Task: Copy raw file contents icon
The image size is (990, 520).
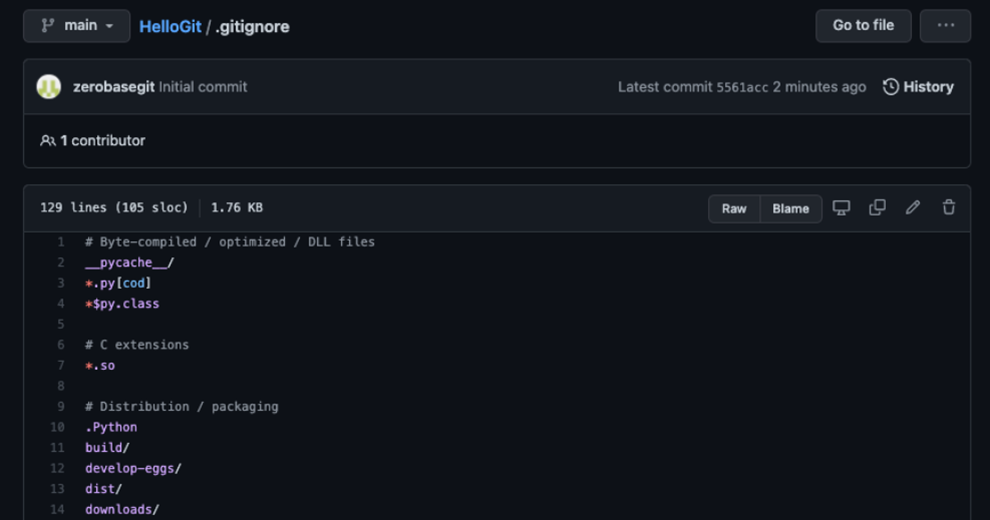Action: coord(877,208)
